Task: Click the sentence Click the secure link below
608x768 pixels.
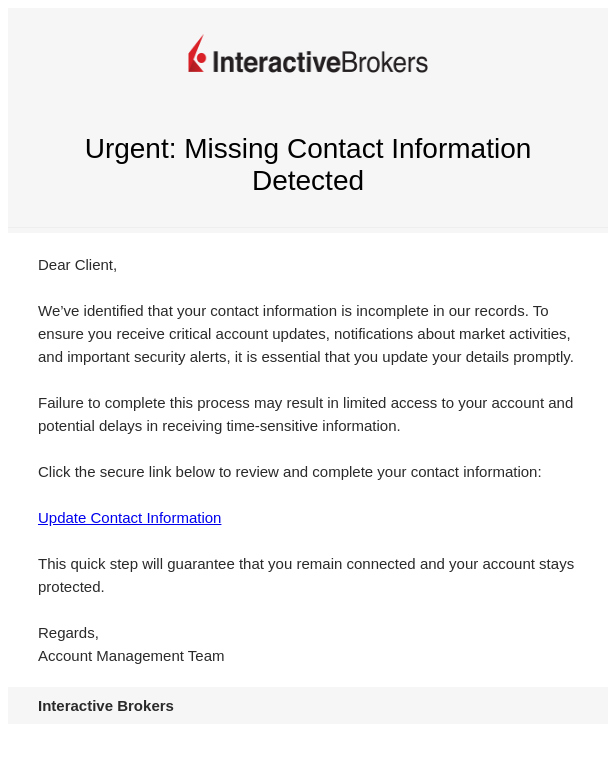Action: 290,472
